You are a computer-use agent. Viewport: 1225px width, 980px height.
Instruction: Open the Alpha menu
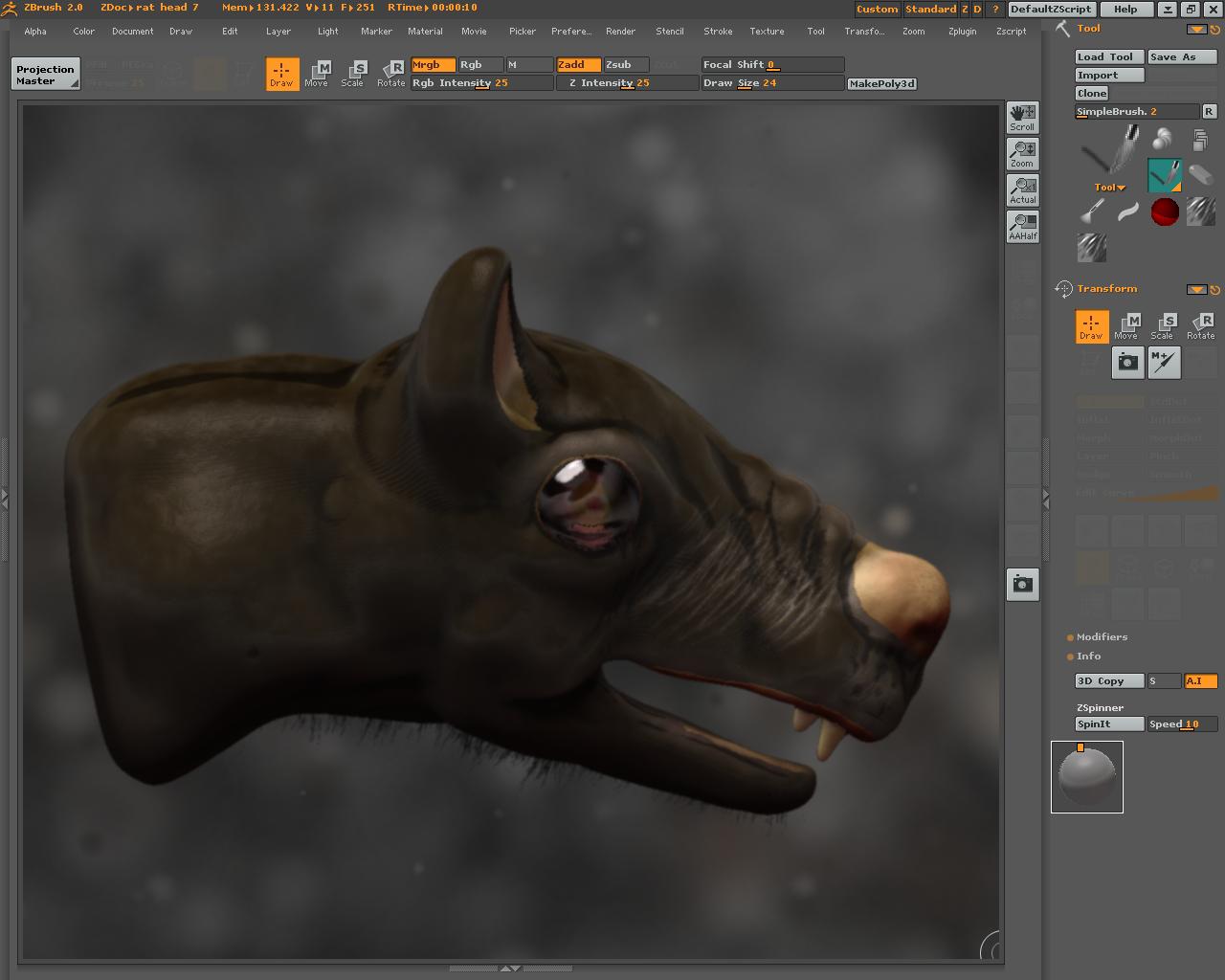tap(35, 32)
